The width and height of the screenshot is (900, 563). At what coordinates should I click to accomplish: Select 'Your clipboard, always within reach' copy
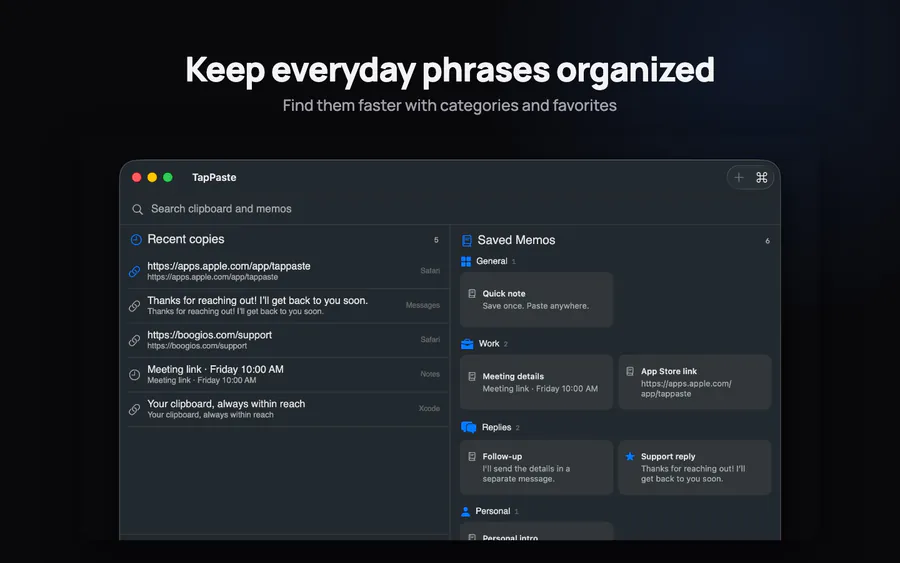[288, 409]
